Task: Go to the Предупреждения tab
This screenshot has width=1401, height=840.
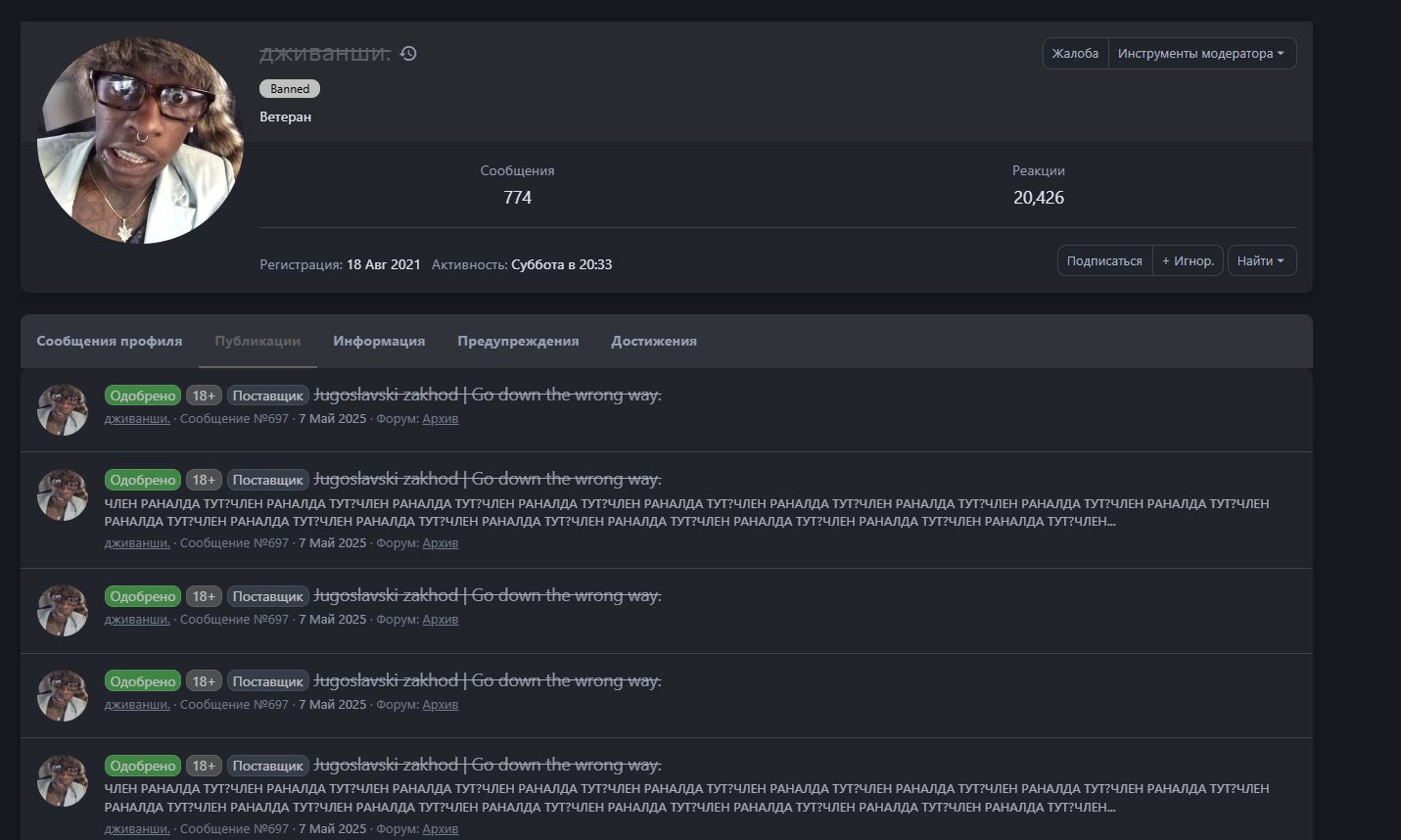Action: (518, 342)
